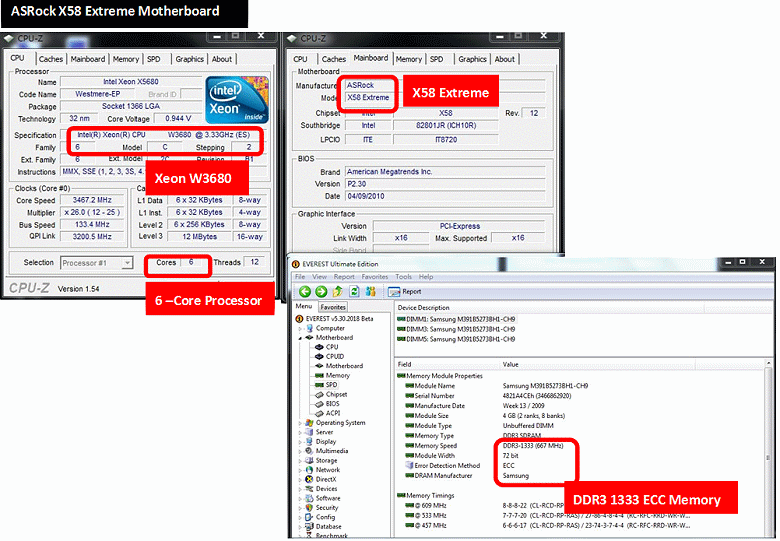Click the Multimedia icon in the tree
The width and height of the screenshot is (780, 541).
point(309,451)
